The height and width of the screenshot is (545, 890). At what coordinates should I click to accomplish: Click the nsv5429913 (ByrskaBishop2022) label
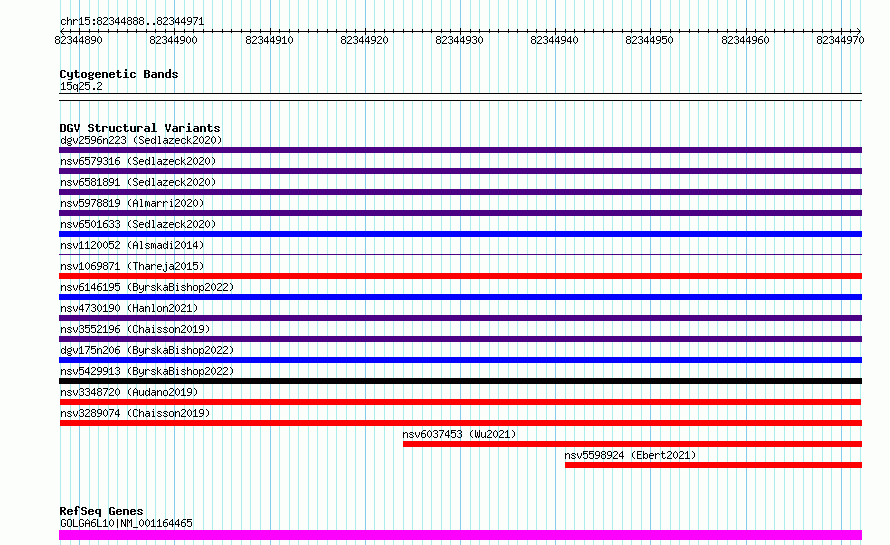[147, 371]
